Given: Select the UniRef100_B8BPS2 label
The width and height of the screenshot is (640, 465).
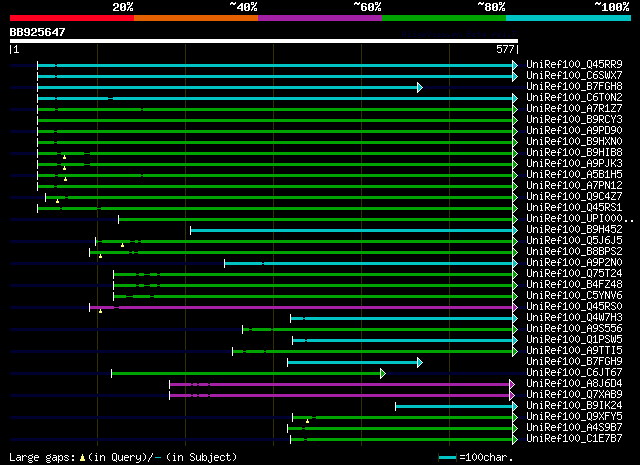Looking at the screenshot, I should pyautogui.click(x=574, y=252).
